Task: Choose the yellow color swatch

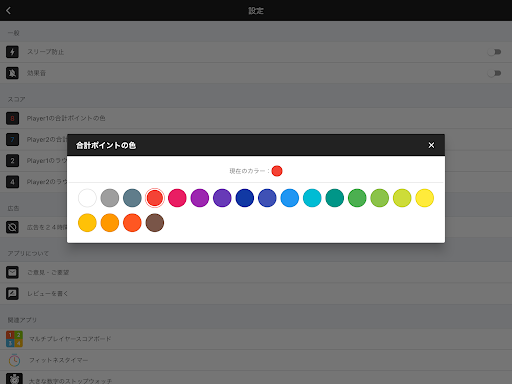Action: [x=425, y=198]
